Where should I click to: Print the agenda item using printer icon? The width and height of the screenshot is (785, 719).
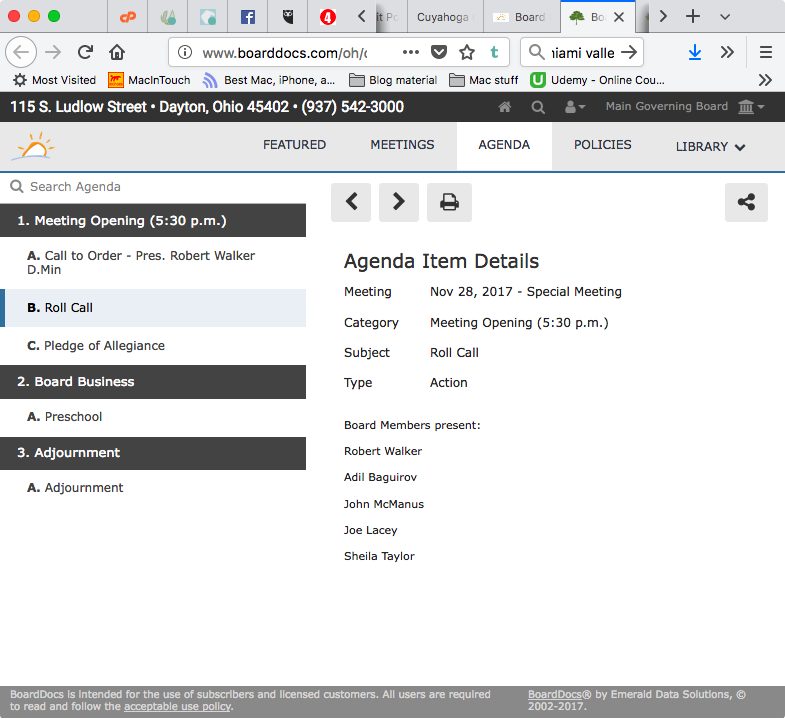(449, 202)
